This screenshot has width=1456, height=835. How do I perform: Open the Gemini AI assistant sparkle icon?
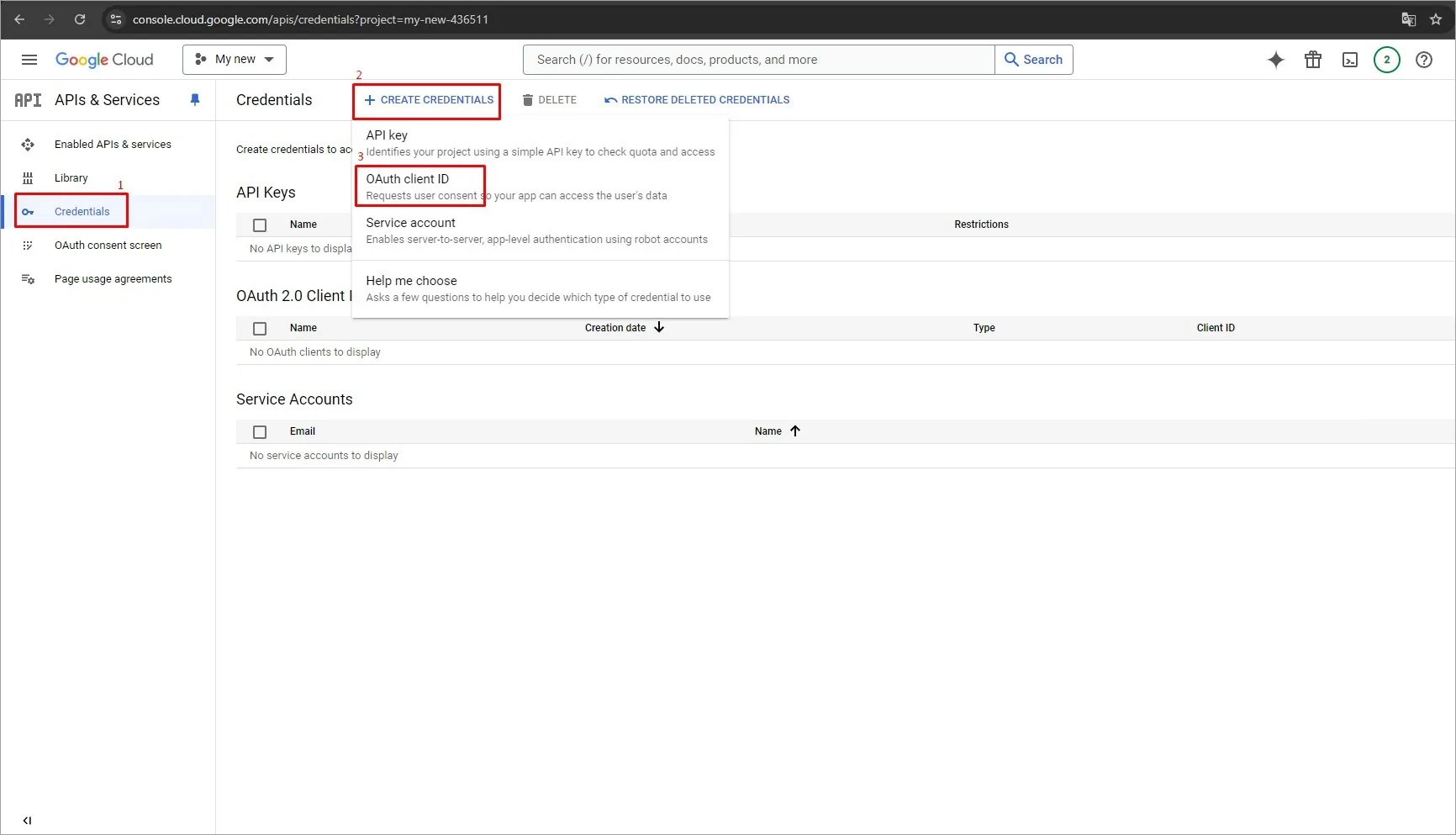point(1276,60)
